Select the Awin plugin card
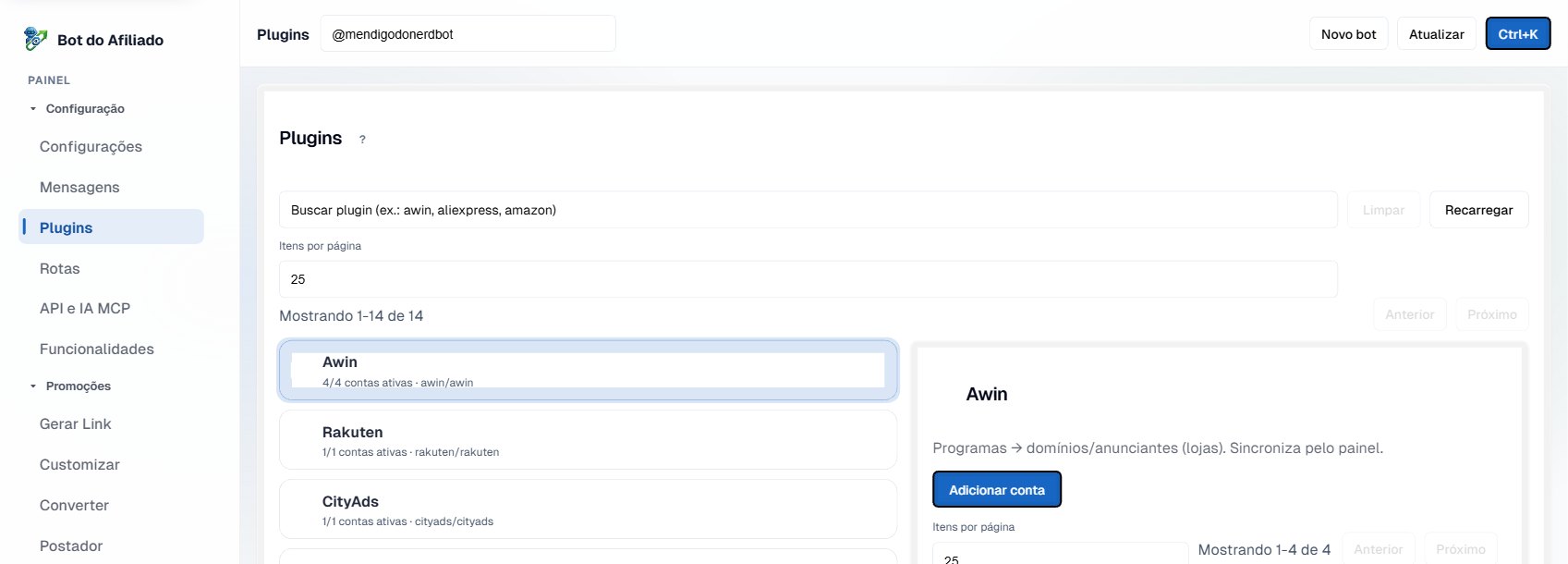The image size is (1568, 564). coord(589,370)
